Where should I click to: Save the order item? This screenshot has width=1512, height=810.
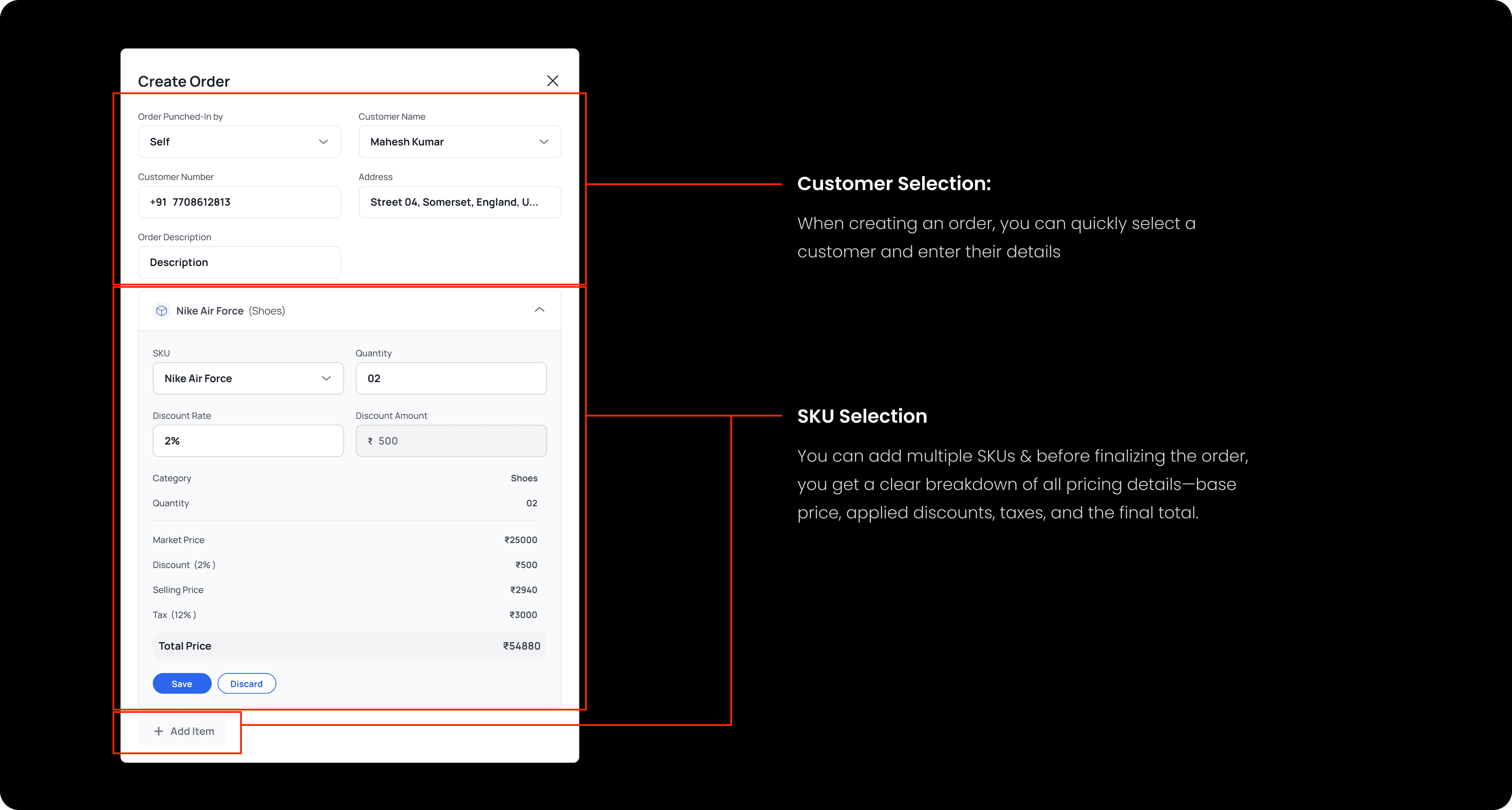tap(182, 684)
